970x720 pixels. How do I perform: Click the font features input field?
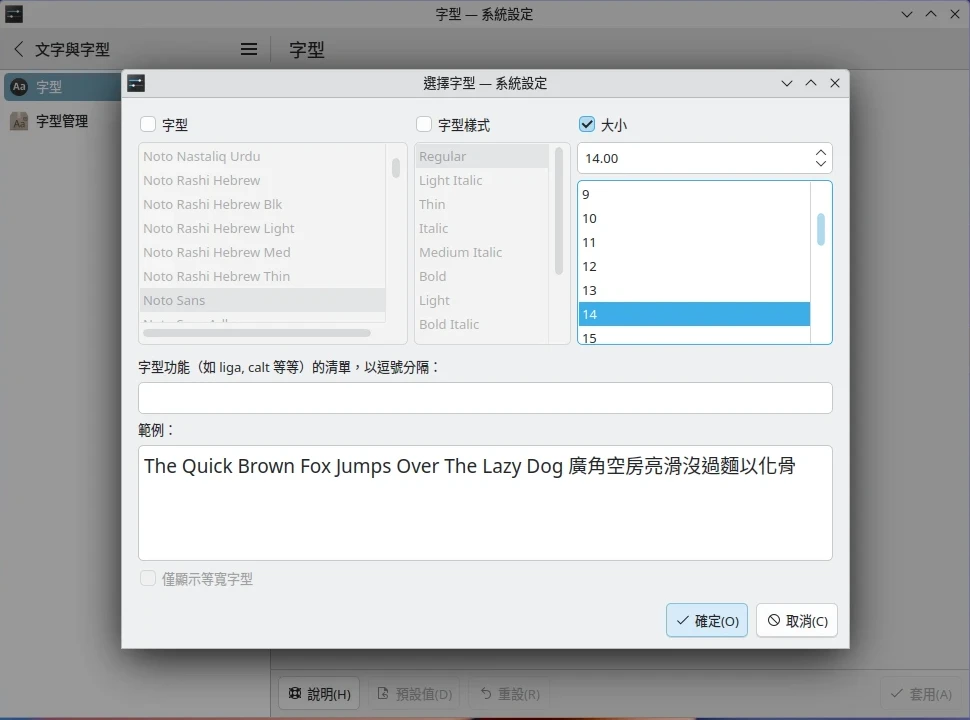pos(485,398)
